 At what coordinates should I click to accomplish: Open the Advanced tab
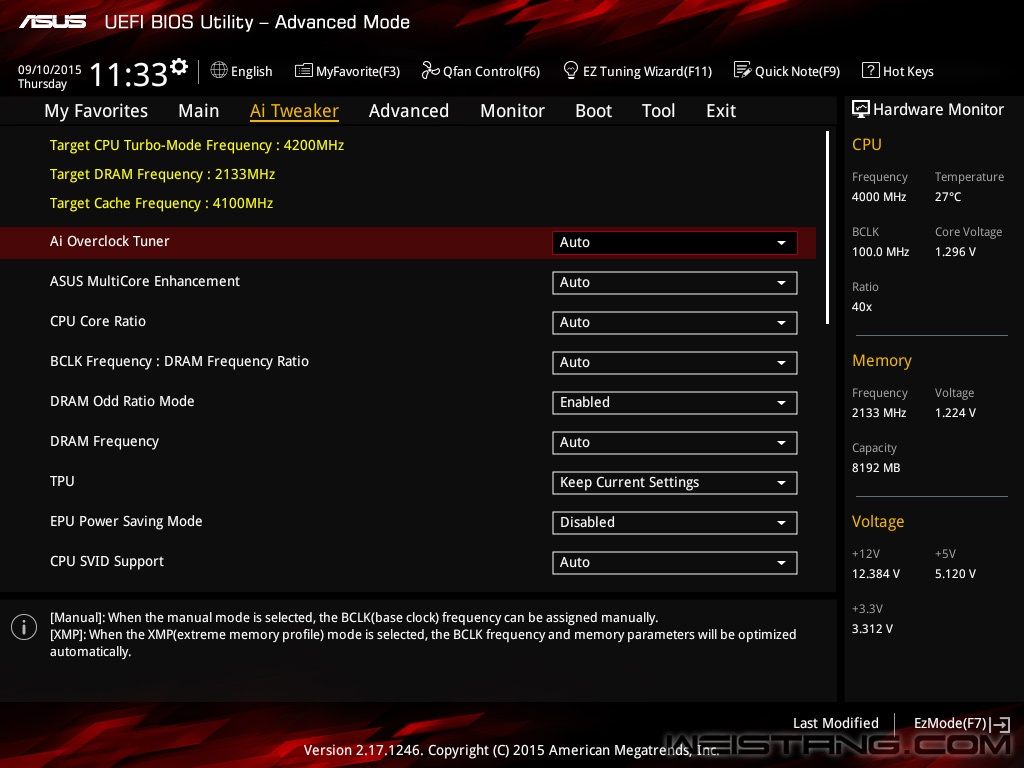point(409,111)
